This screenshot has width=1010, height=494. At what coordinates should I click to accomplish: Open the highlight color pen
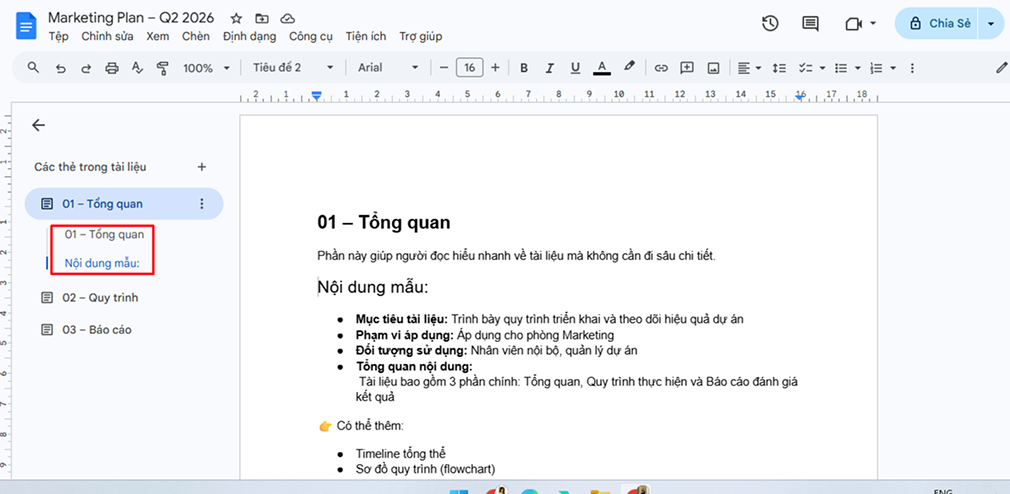629,66
